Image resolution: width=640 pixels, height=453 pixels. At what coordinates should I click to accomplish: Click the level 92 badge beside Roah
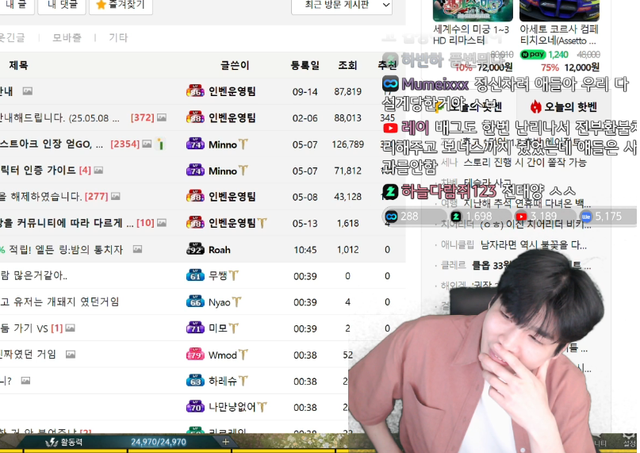click(195, 249)
